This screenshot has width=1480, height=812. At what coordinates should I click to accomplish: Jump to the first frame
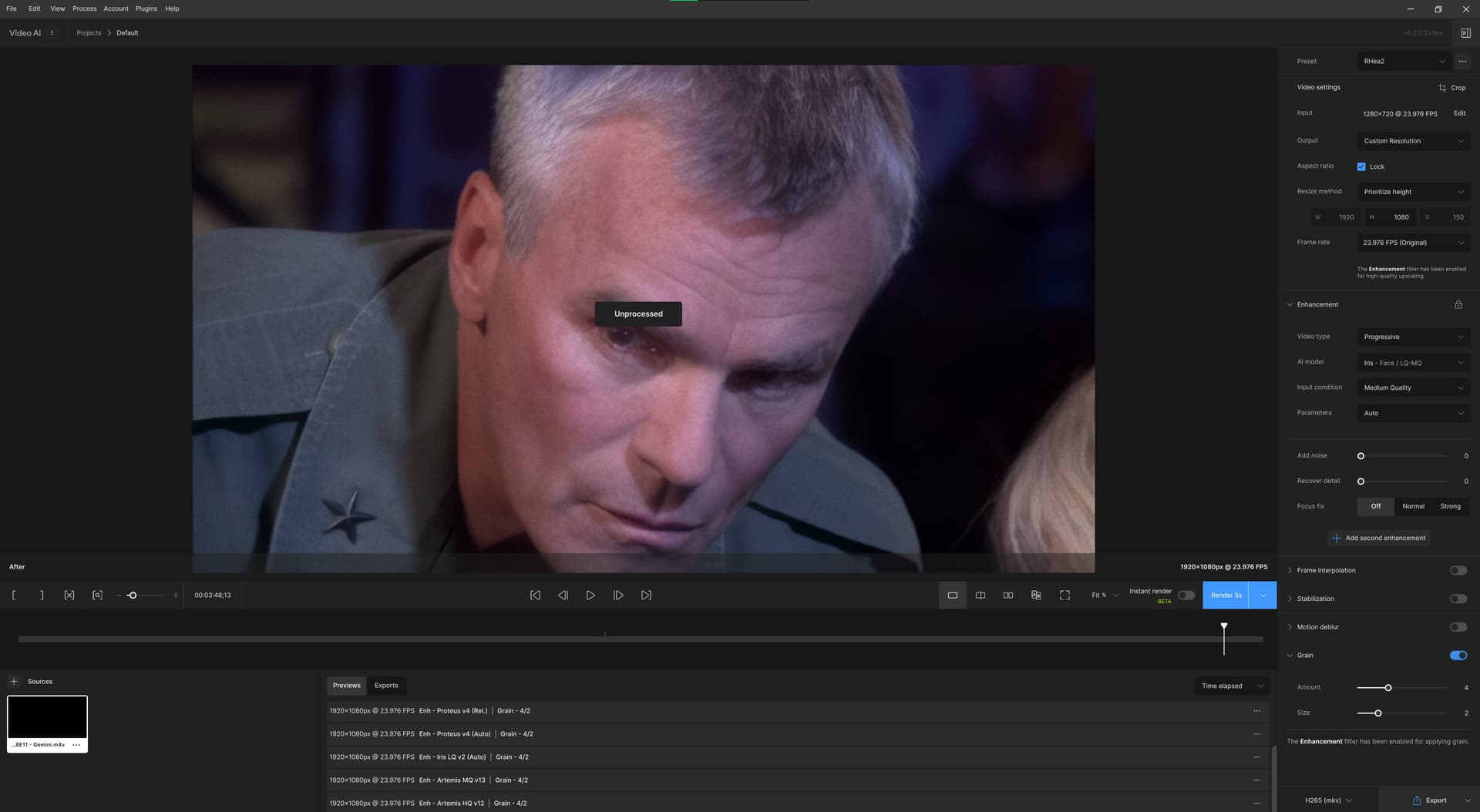(535, 596)
